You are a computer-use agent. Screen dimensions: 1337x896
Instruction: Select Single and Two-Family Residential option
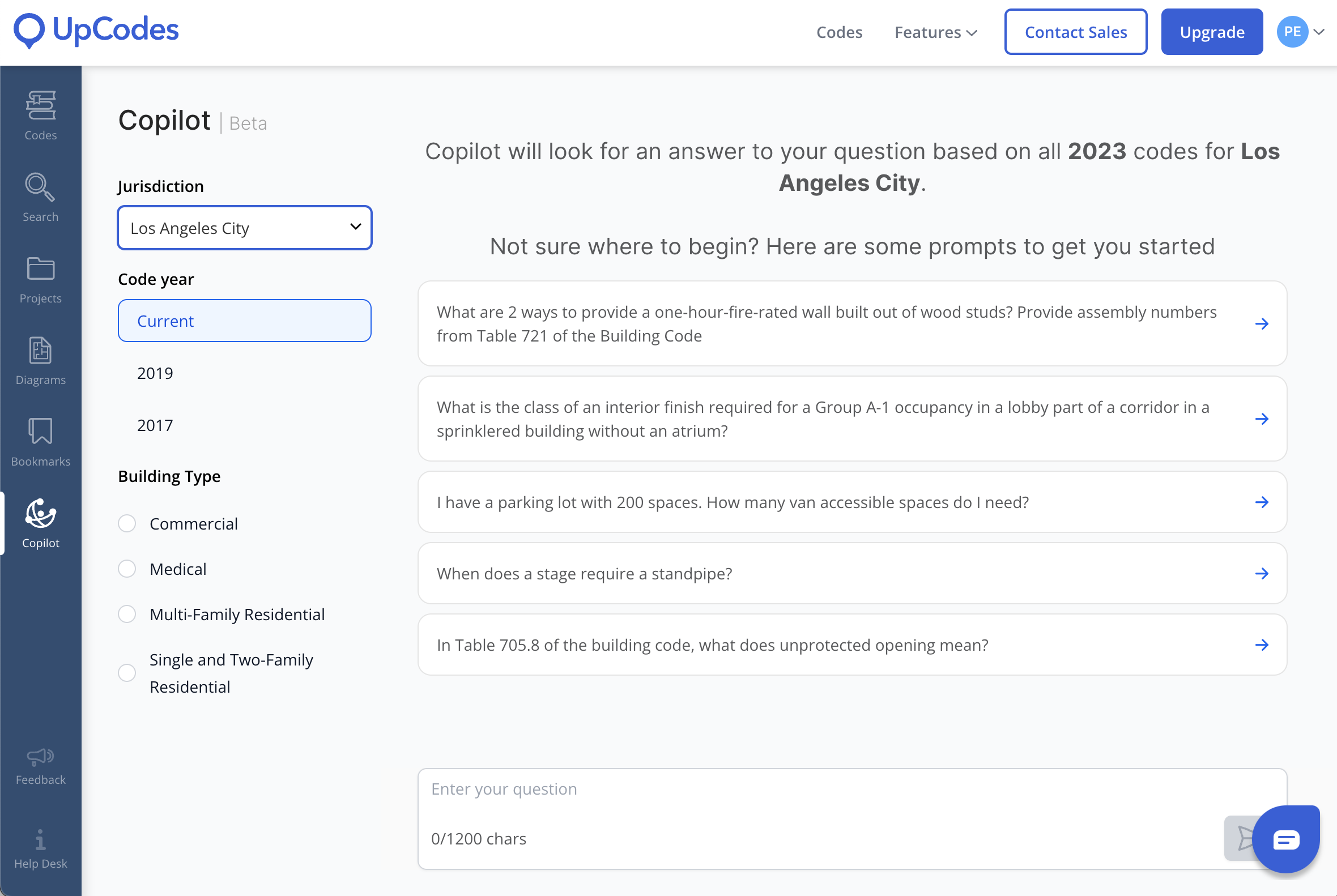[127, 673]
